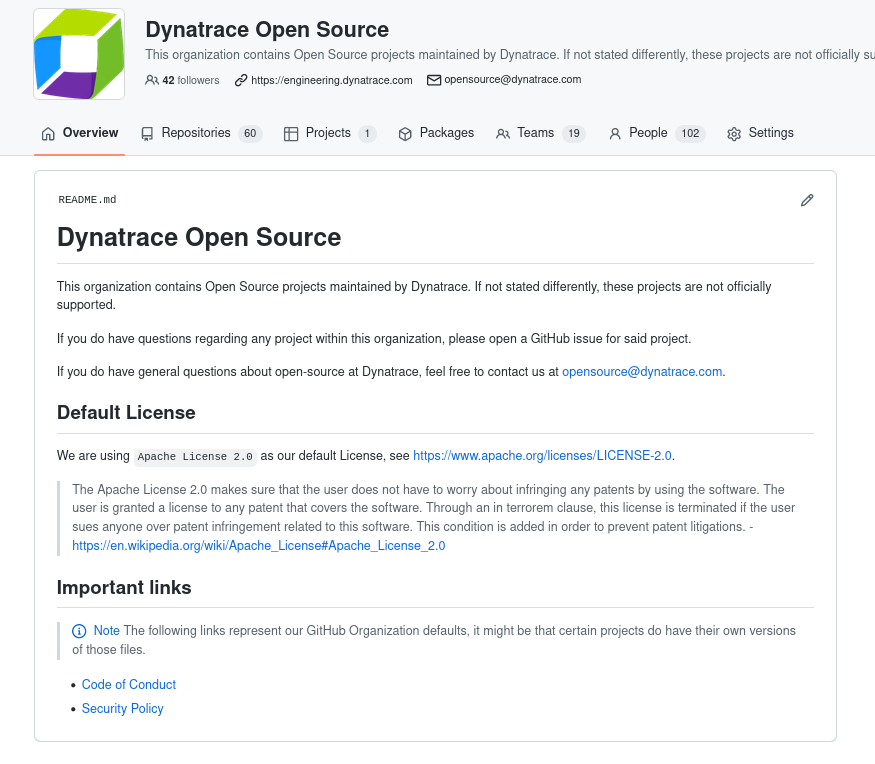
Task: Click the Settings gear icon
Action: point(734,134)
